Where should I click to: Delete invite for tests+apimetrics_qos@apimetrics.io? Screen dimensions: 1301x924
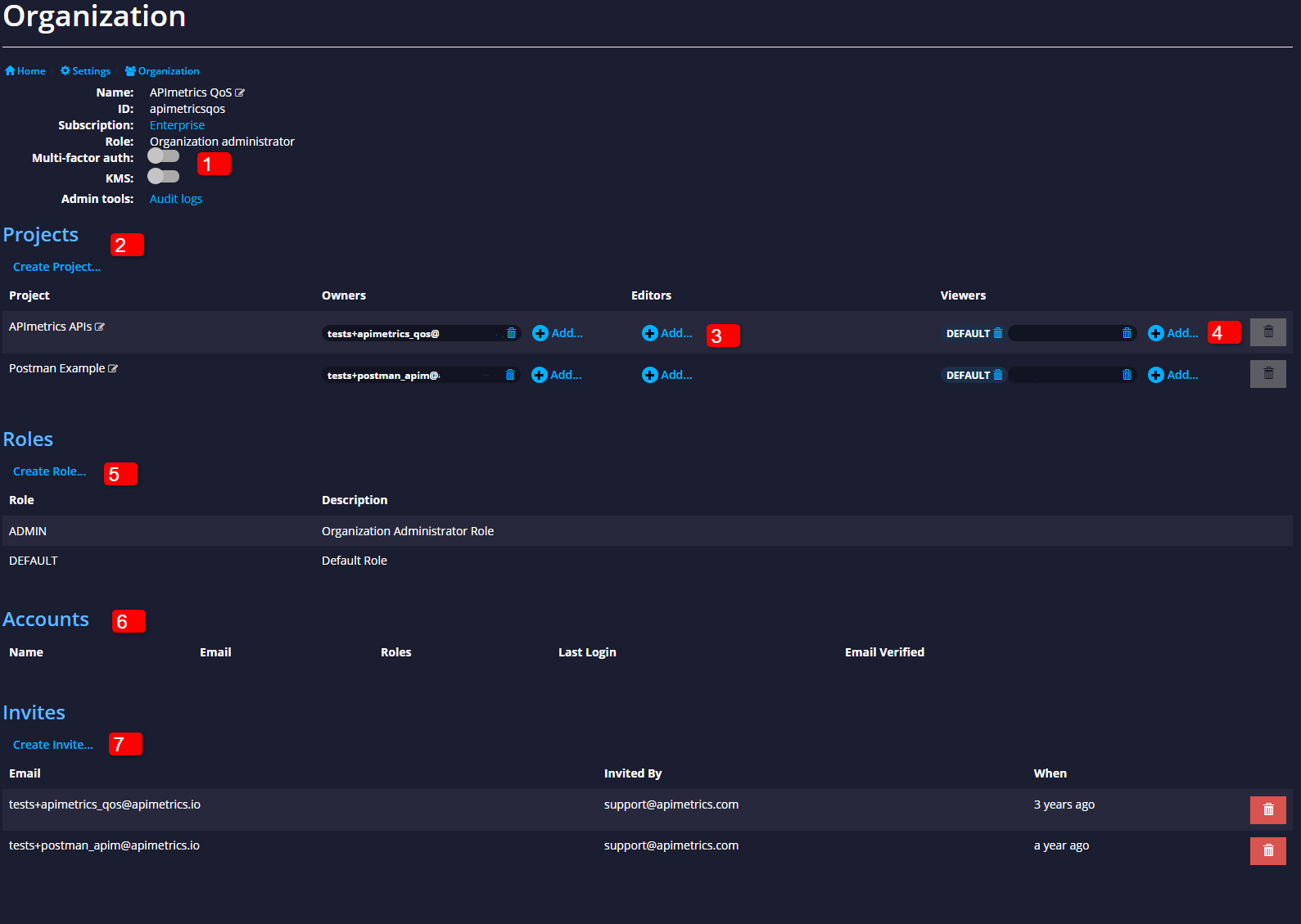(x=1268, y=810)
